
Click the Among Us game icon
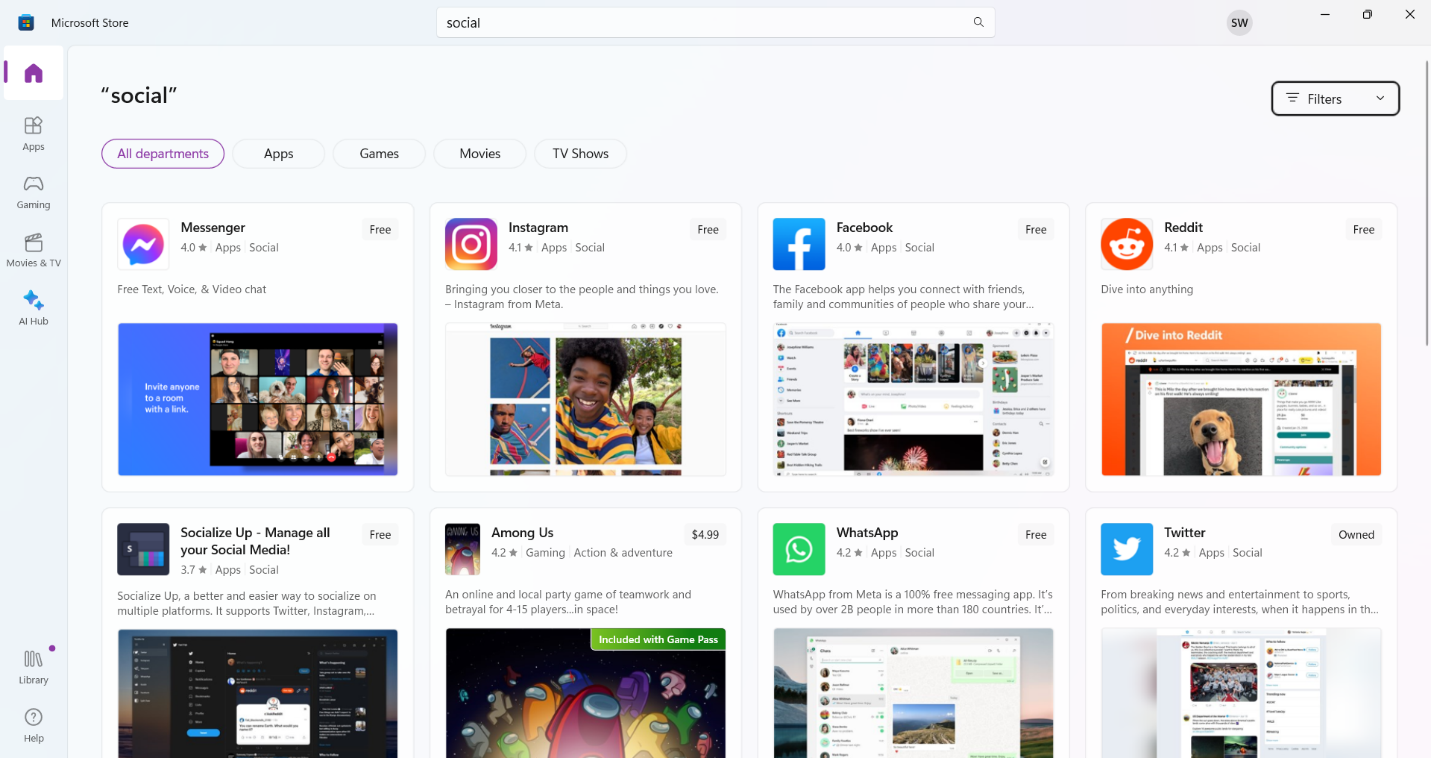[463, 549]
